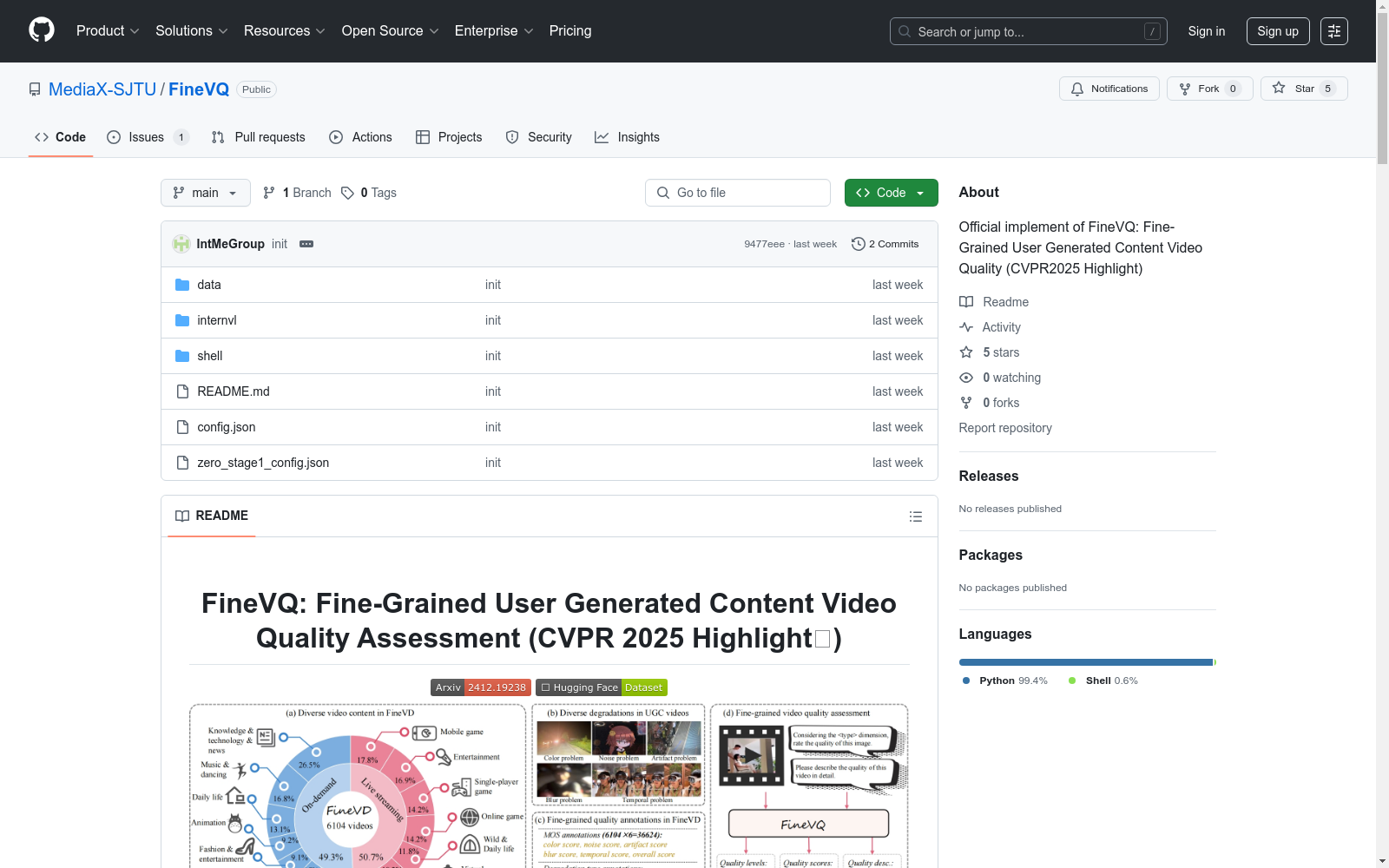1389x868 pixels.
Task: Click the eye icon beside 0 watching
Action: (966, 378)
